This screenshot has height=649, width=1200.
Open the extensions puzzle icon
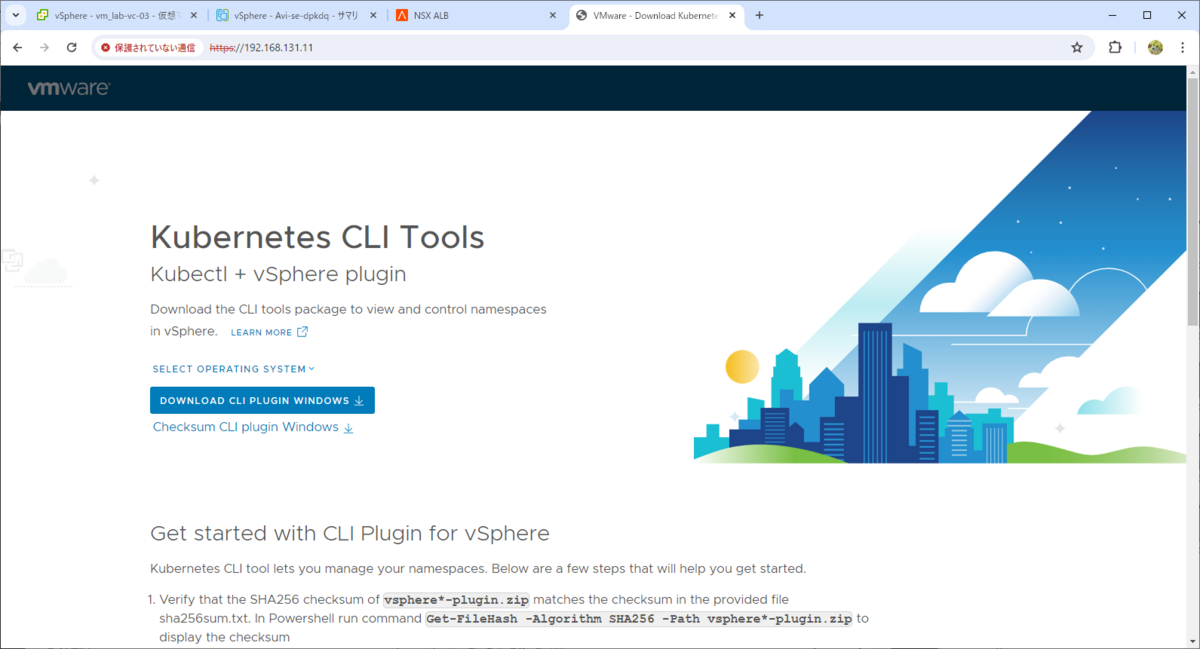click(x=1116, y=47)
